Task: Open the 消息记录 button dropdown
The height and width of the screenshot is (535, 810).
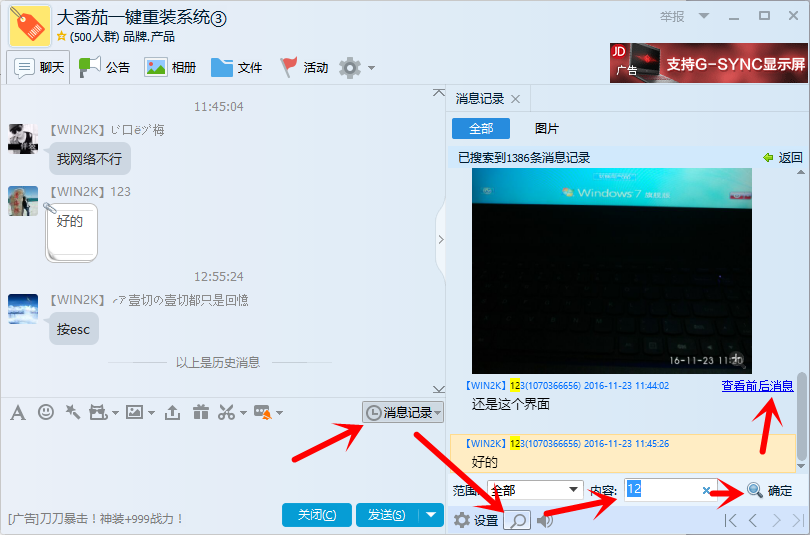Action: click(438, 413)
